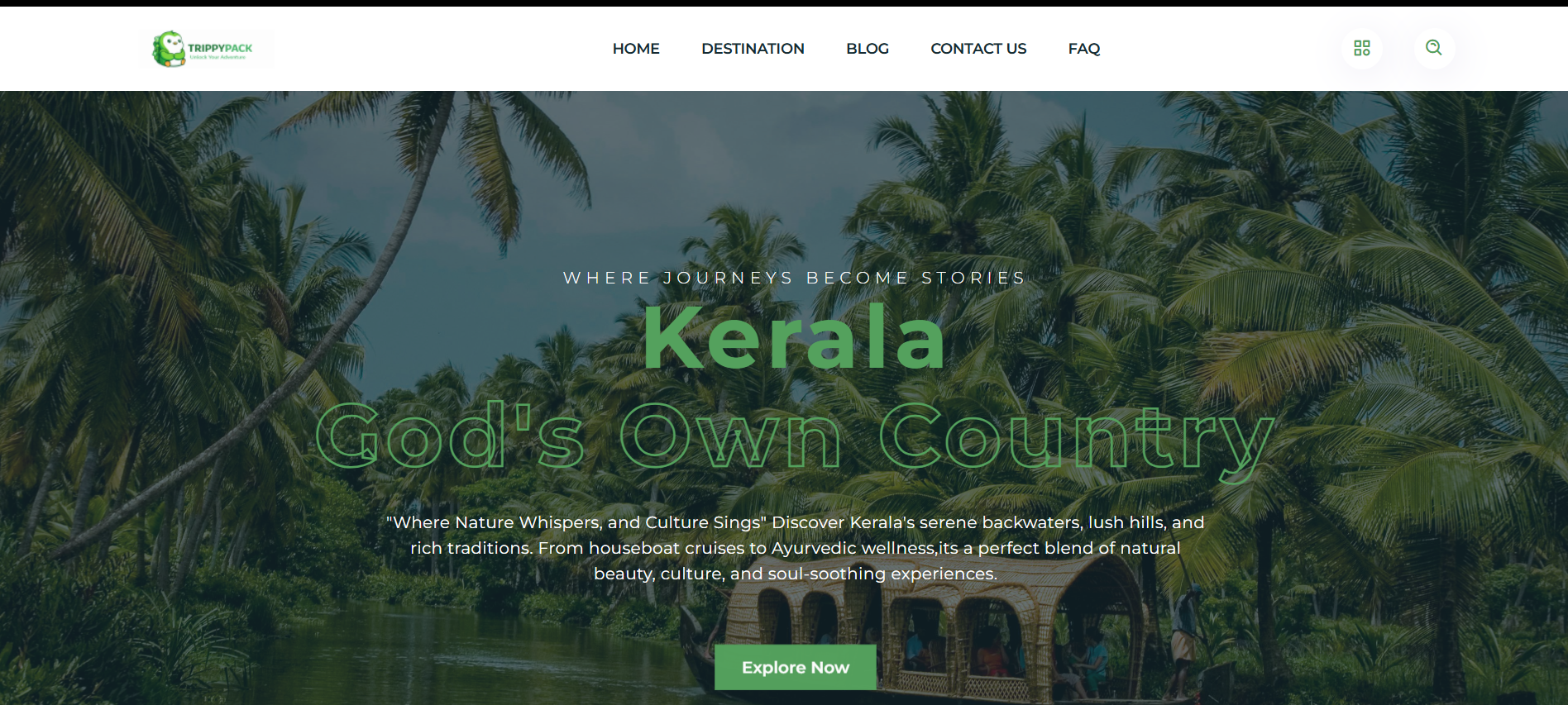This screenshot has width=1568, height=705.
Task: Click the TrippyPack owl mascot logo
Action: 169,49
